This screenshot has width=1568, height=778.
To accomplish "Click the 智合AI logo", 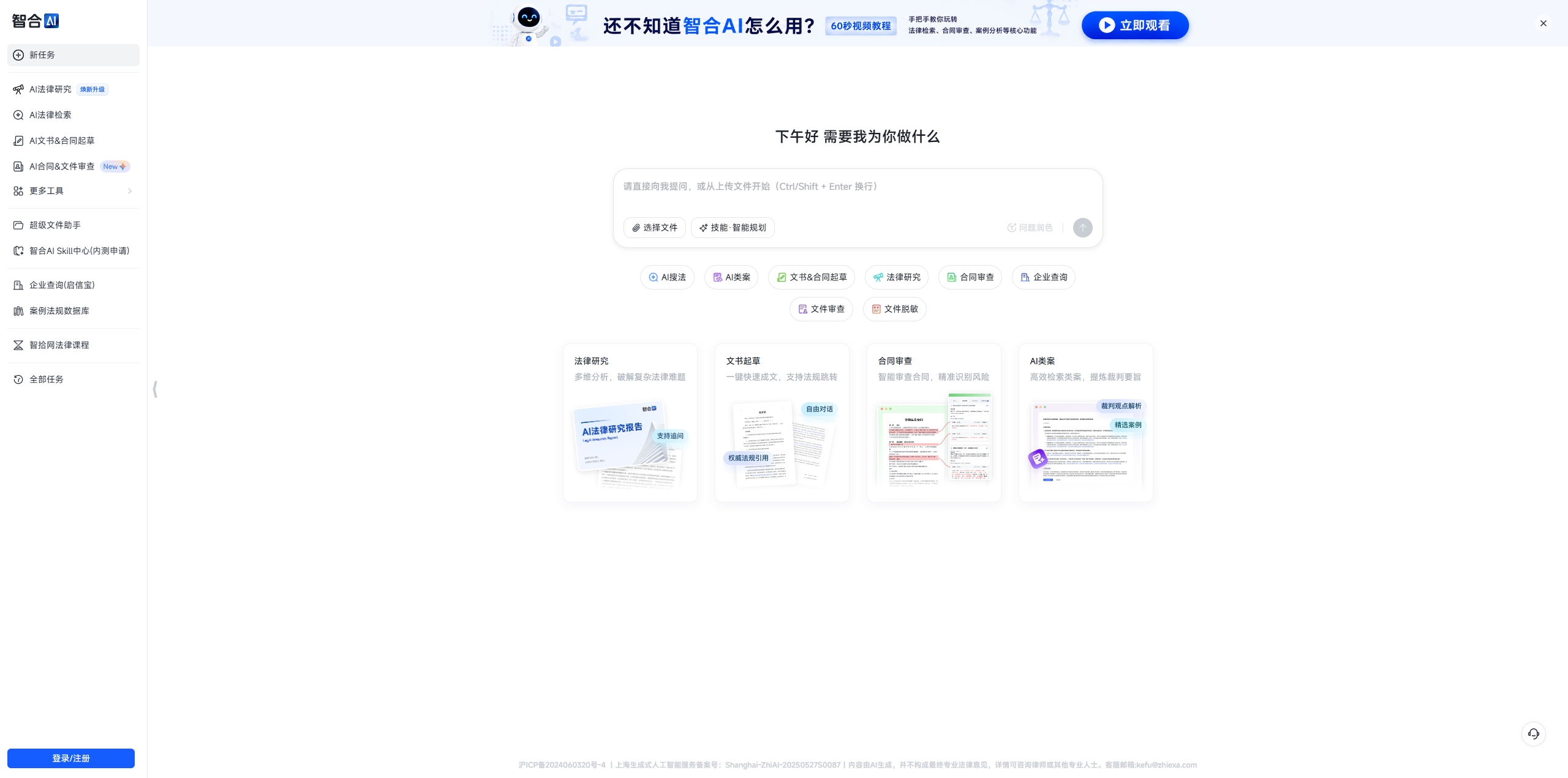I will (36, 21).
